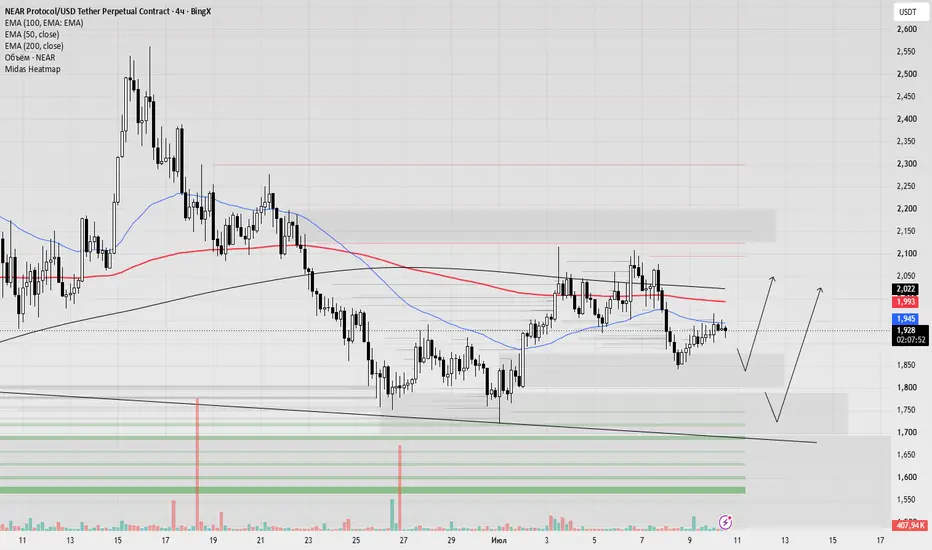Click the NEAR Protocol/USD Tether chart title

click(x=108, y=11)
